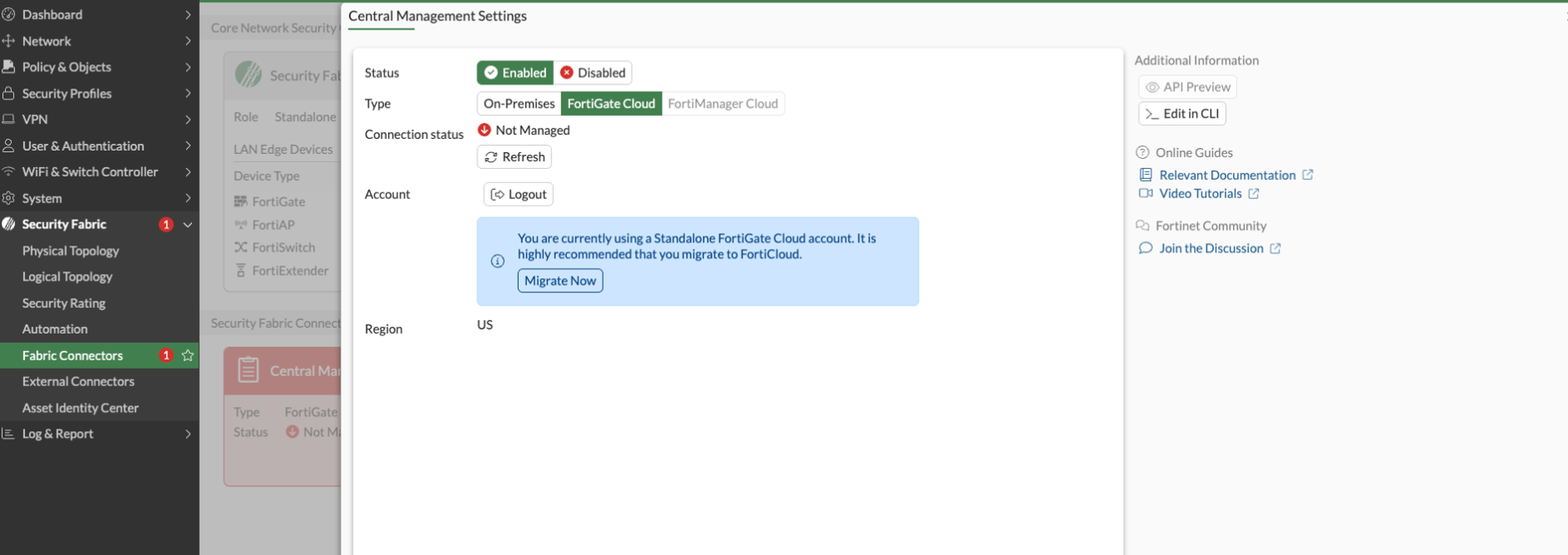The width and height of the screenshot is (1568, 555).
Task: Click the Migrate Now button
Action: point(560,280)
